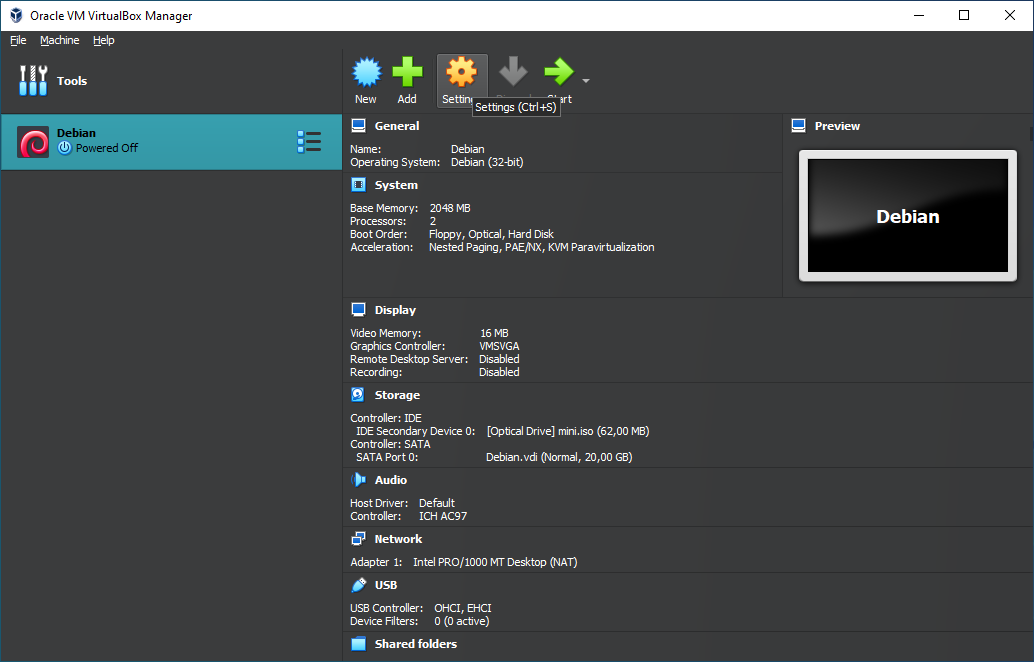Click the 'OHCI, EHCI' USB controller value
The height and width of the screenshot is (662, 1034).
click(x=463, y=608)
